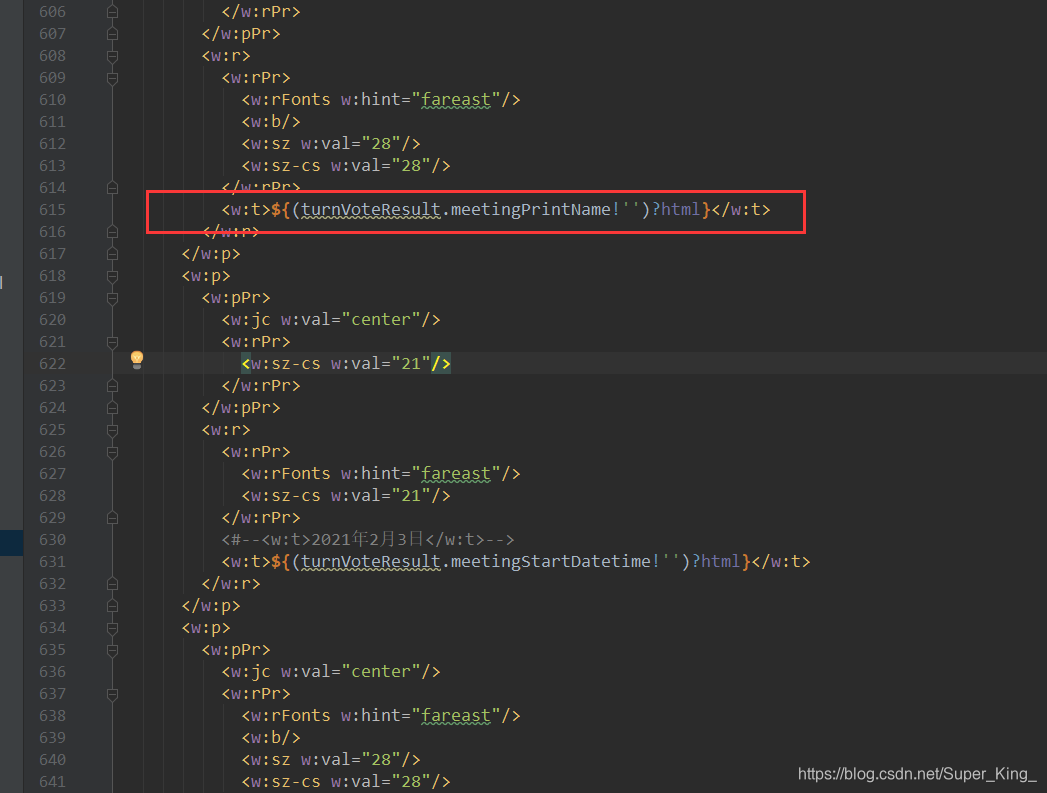Click the closing w:p tag on line 633
This screenshot has height=793, width=1047.
click(210, 605)
